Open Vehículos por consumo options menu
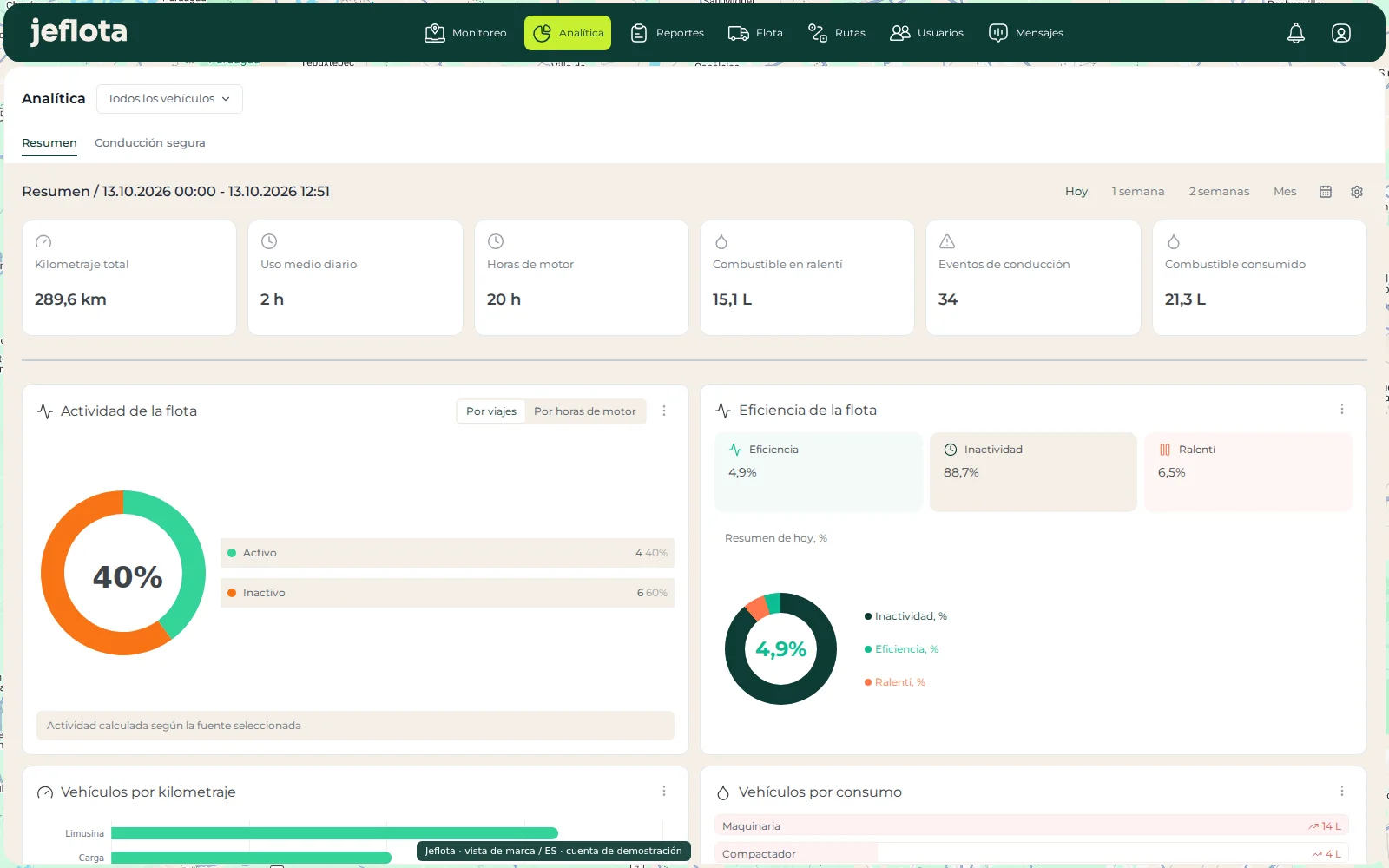Image resolution: width=1389 pixels, height=868 pixels. (x=1342, y=791)
